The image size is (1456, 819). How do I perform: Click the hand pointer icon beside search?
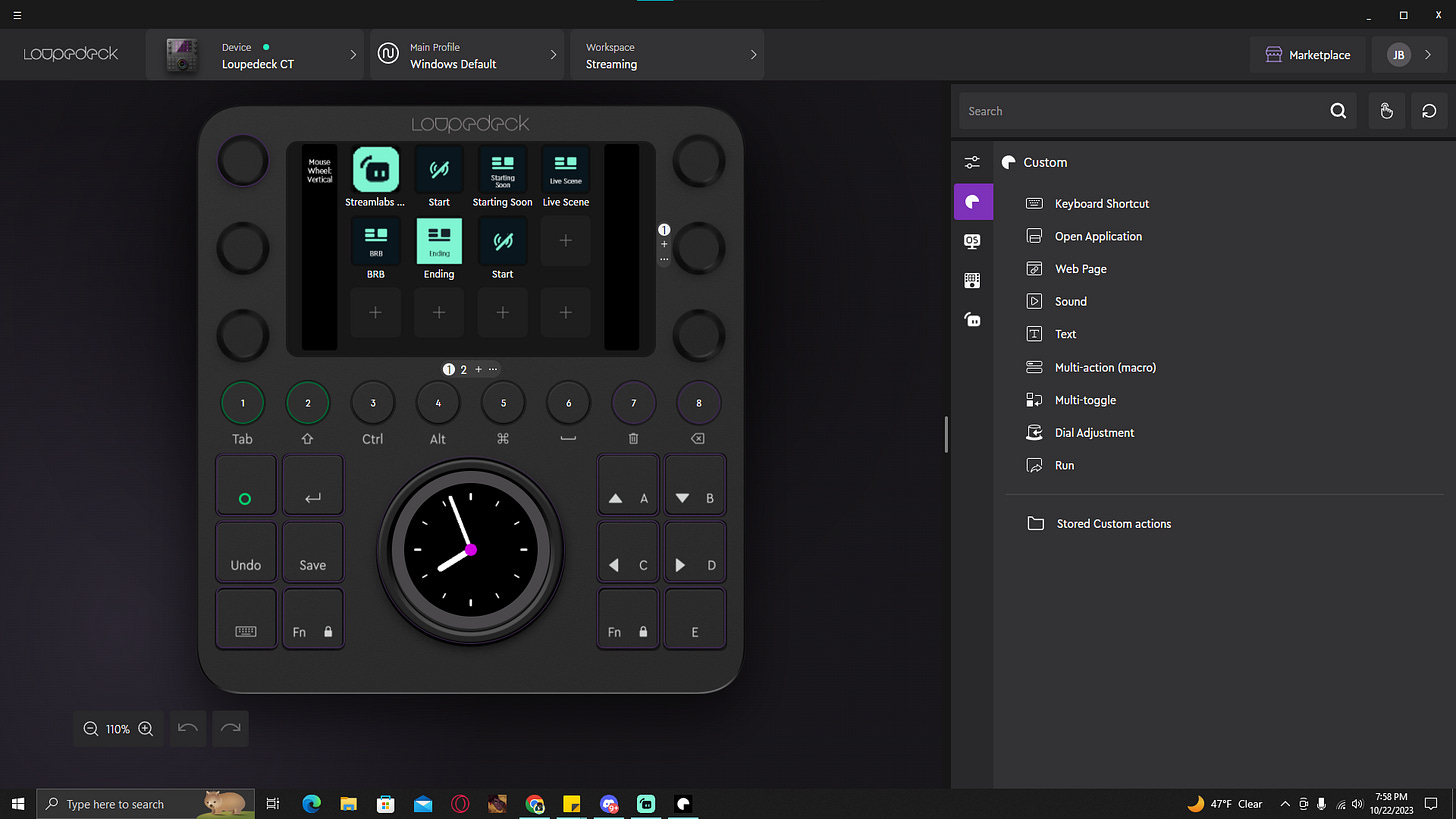(x=1387, y=111)
